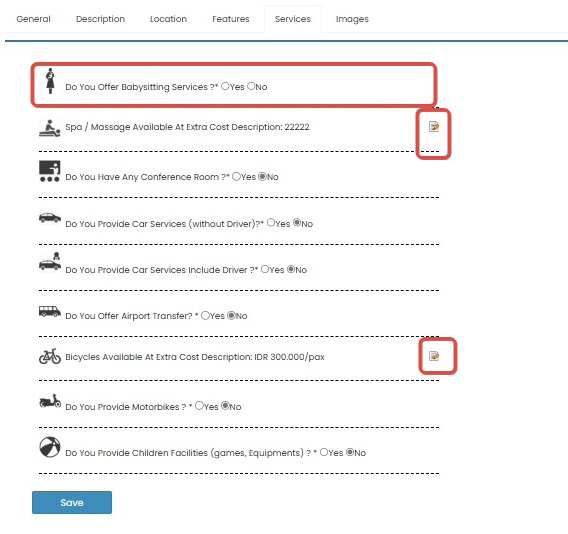Mark No for Motorbikes
The width and height of the screenshot is (568, 534).
tap(225, 406)
